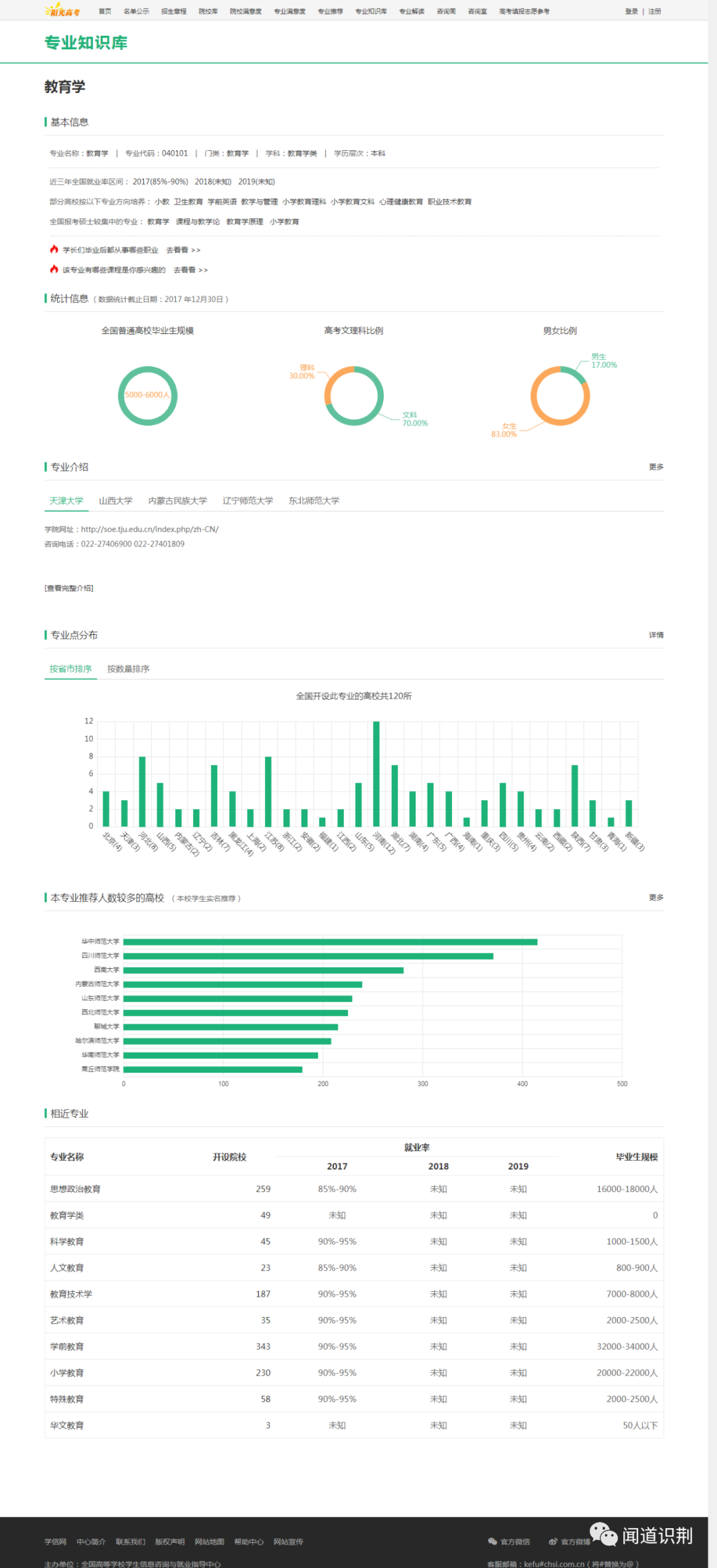Click 更多 in 专业介绍 section
The width and height of the screenshot is (717, 1568).
point(656,467)
